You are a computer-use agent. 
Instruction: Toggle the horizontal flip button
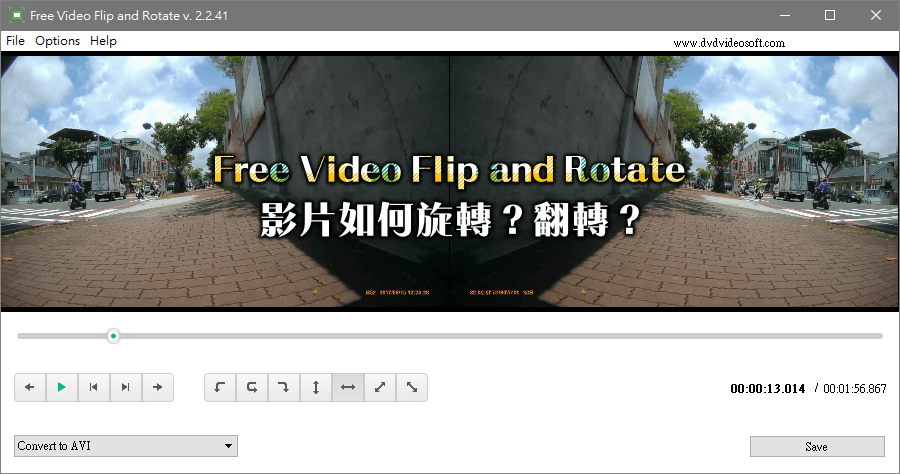[348, 387]
